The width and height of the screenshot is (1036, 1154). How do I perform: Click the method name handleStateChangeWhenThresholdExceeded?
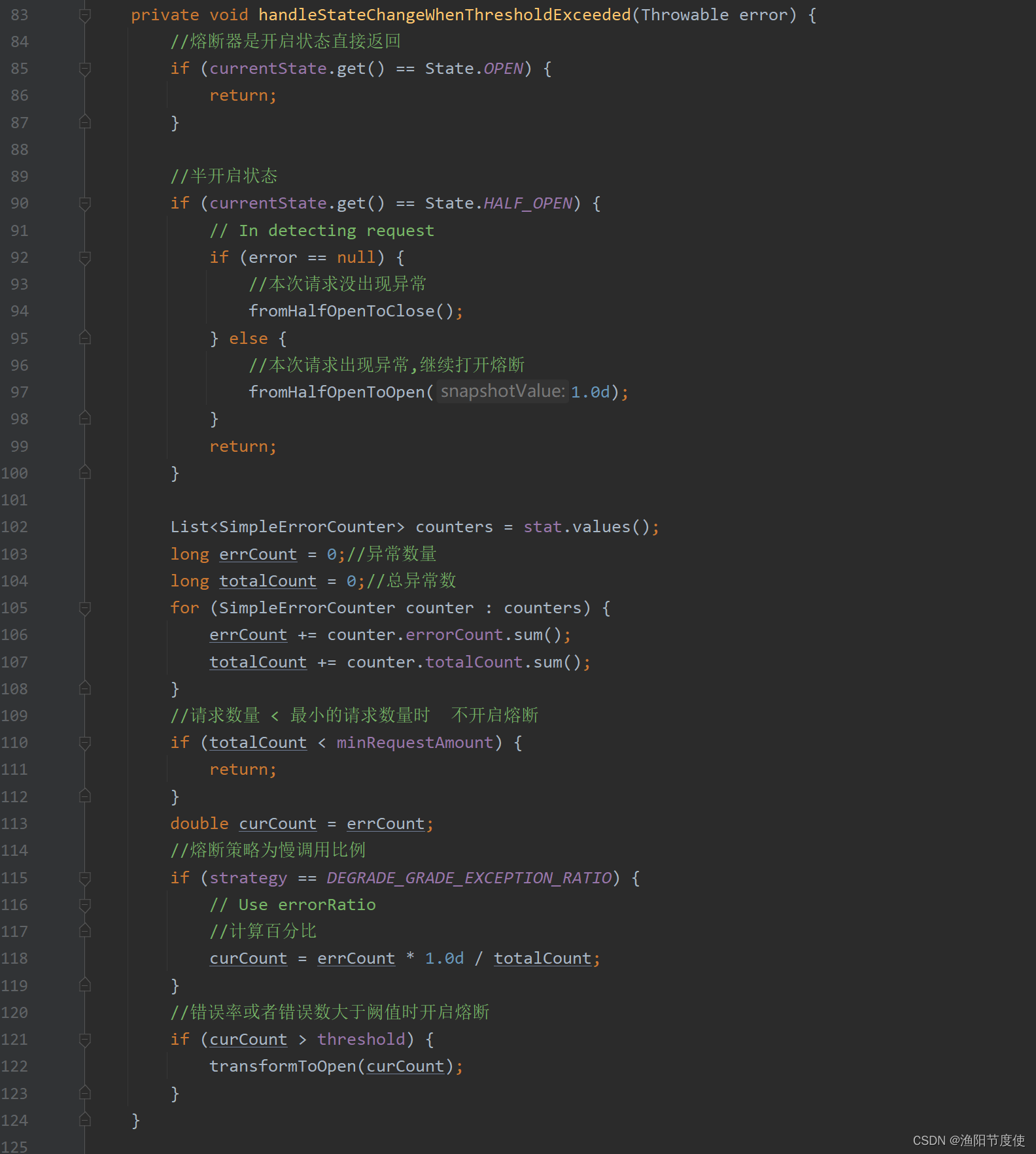[445, 15]
